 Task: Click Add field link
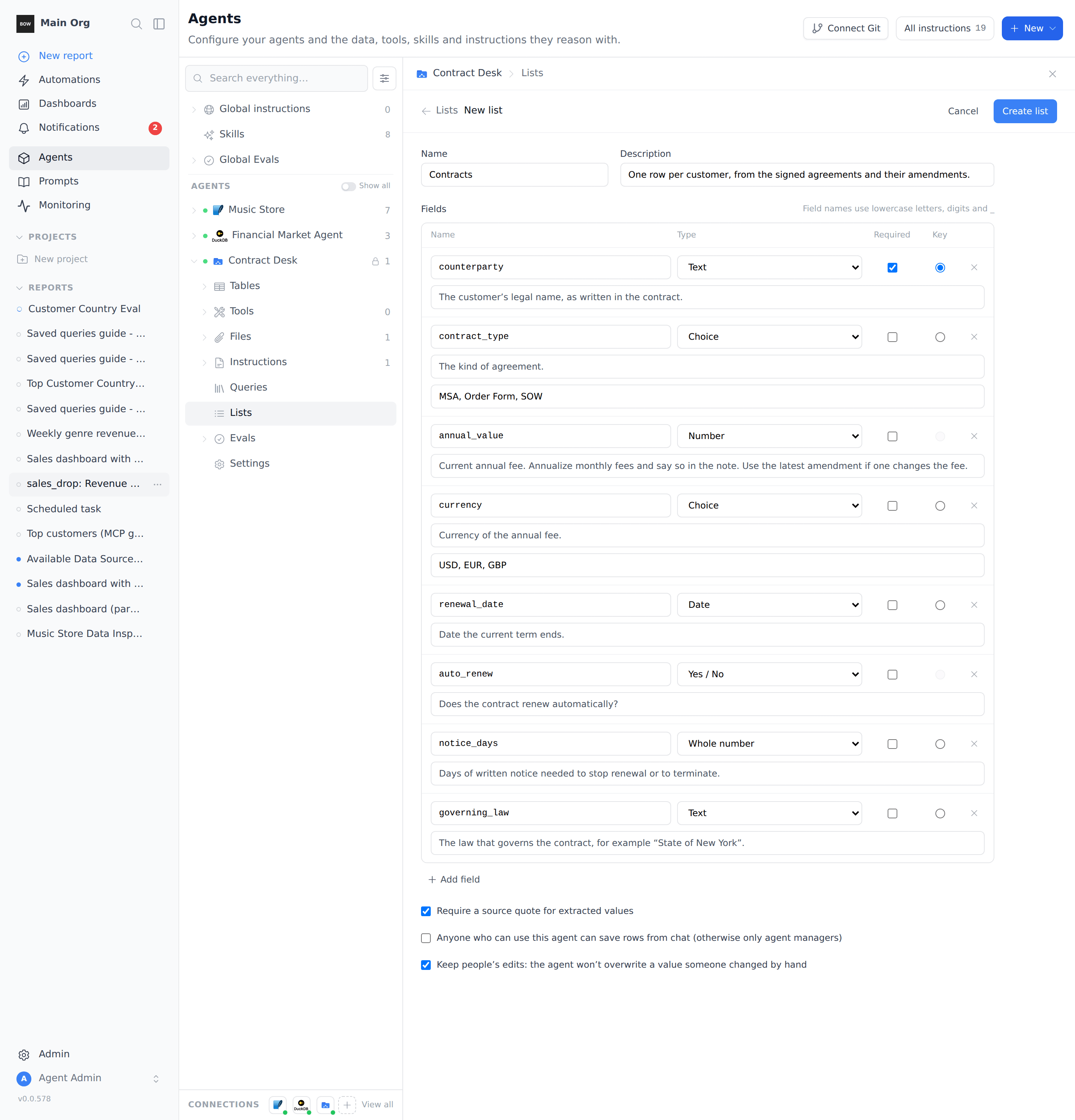click(x=454, y=880)
